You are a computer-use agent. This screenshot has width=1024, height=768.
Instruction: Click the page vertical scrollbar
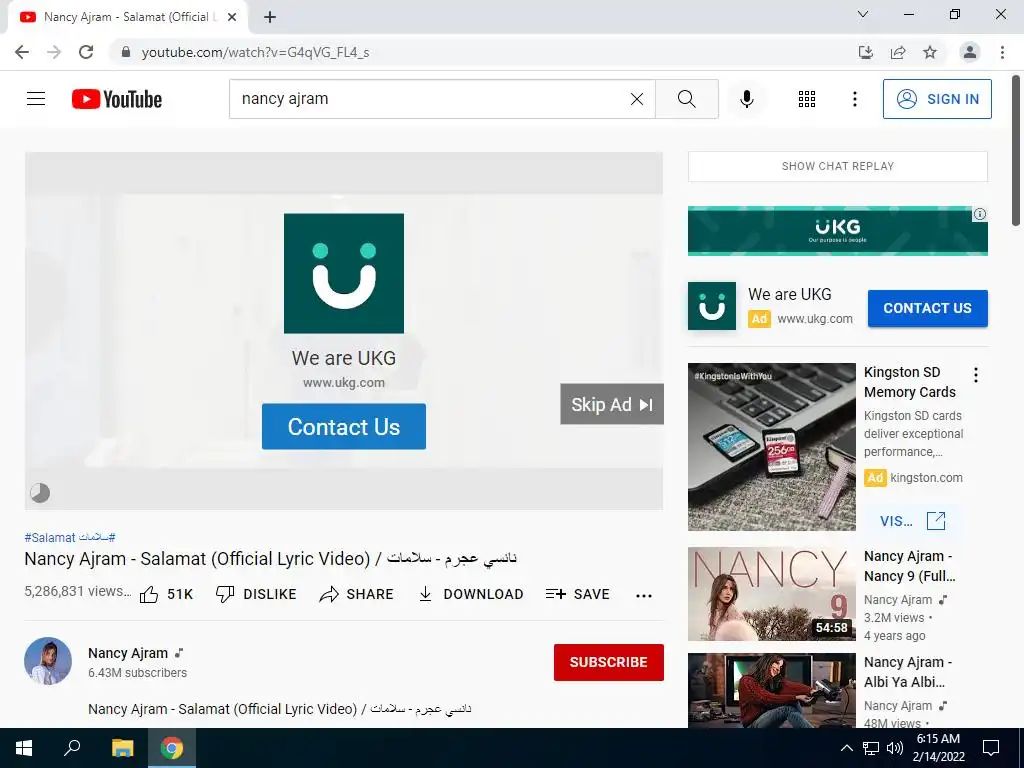pyautogui.click(x=1016, y=151)
